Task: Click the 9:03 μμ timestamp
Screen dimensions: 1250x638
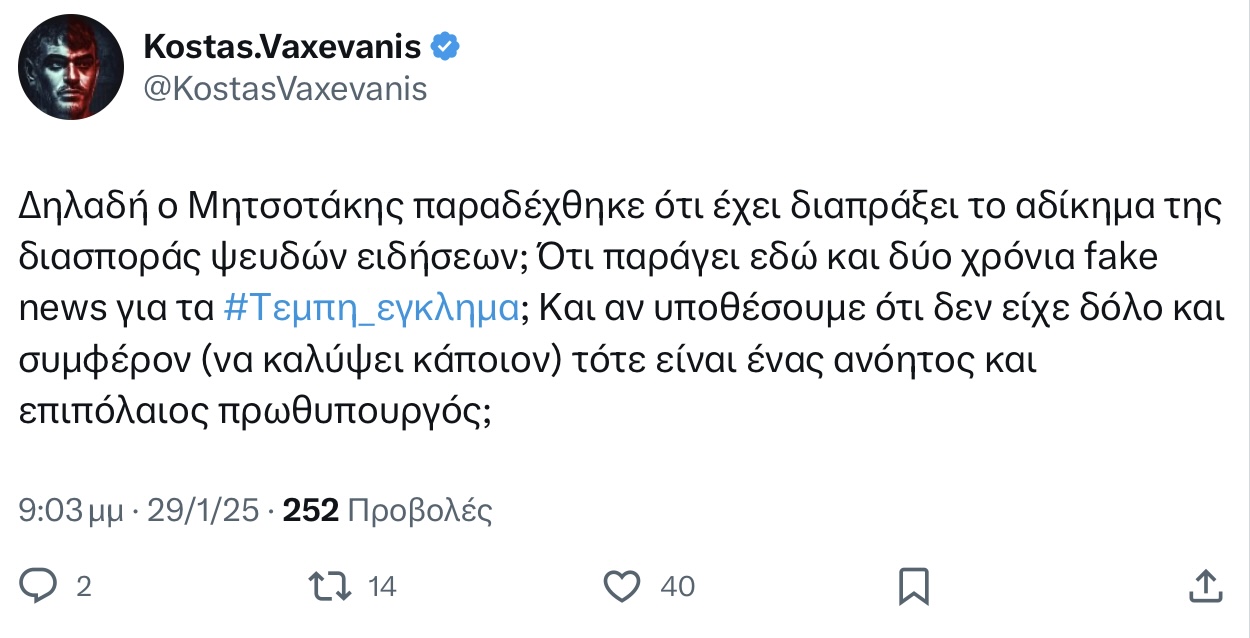Action: click(70, 511)
